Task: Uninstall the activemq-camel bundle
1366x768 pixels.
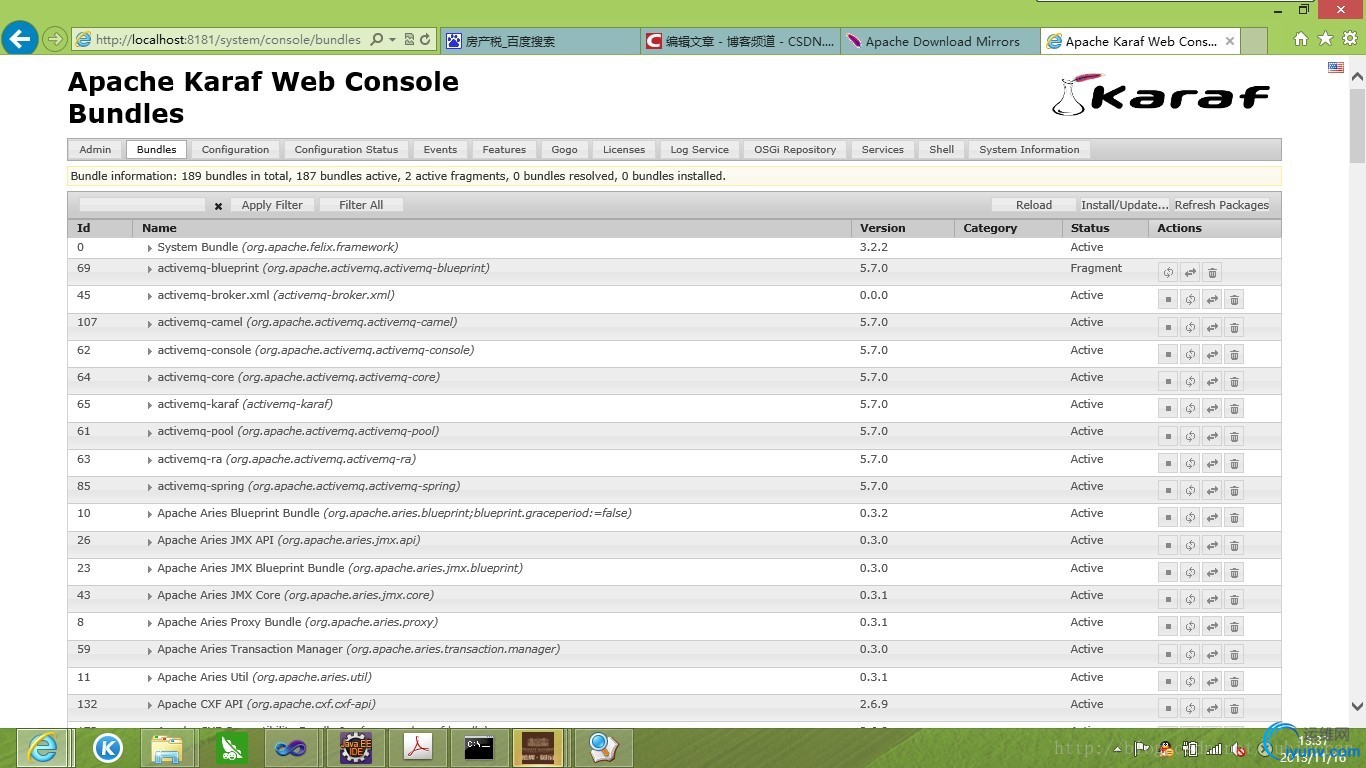Action: (x=1234, y=327)
